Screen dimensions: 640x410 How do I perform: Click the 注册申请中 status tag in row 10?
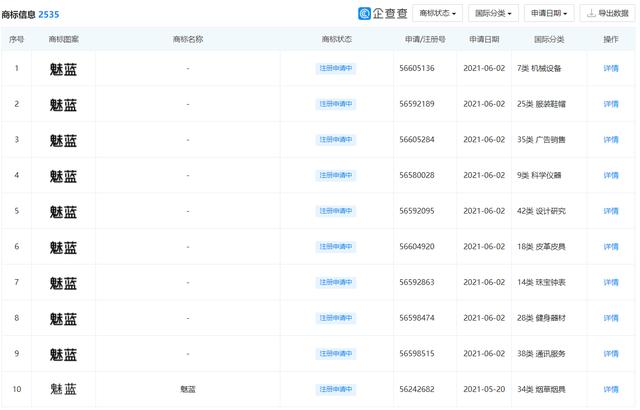(336, 389)
